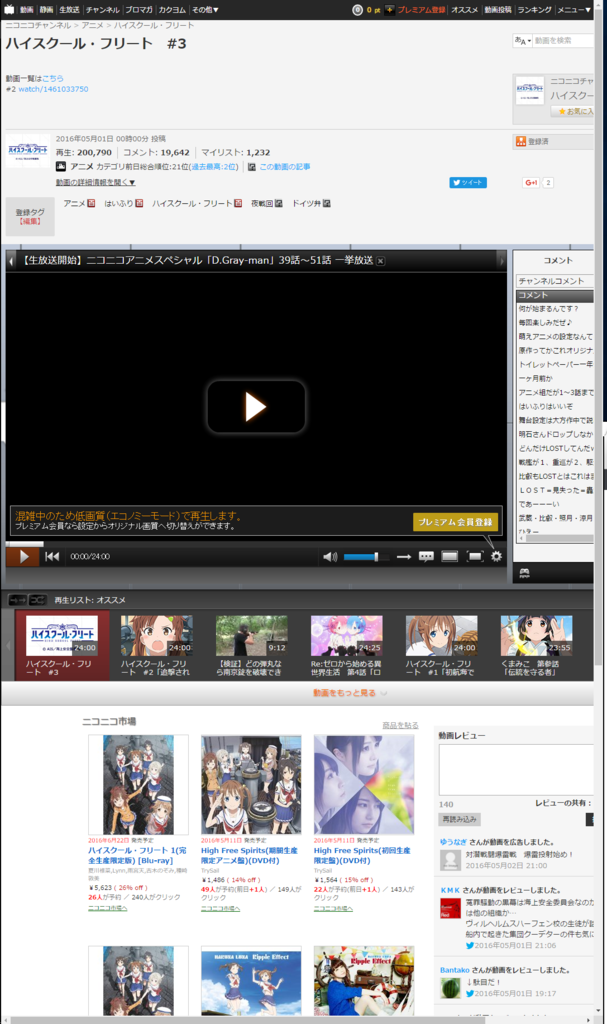Viewport: 607px width, 1024px height.
Task: Open the 静画 menu item
Action: (46, 10)
